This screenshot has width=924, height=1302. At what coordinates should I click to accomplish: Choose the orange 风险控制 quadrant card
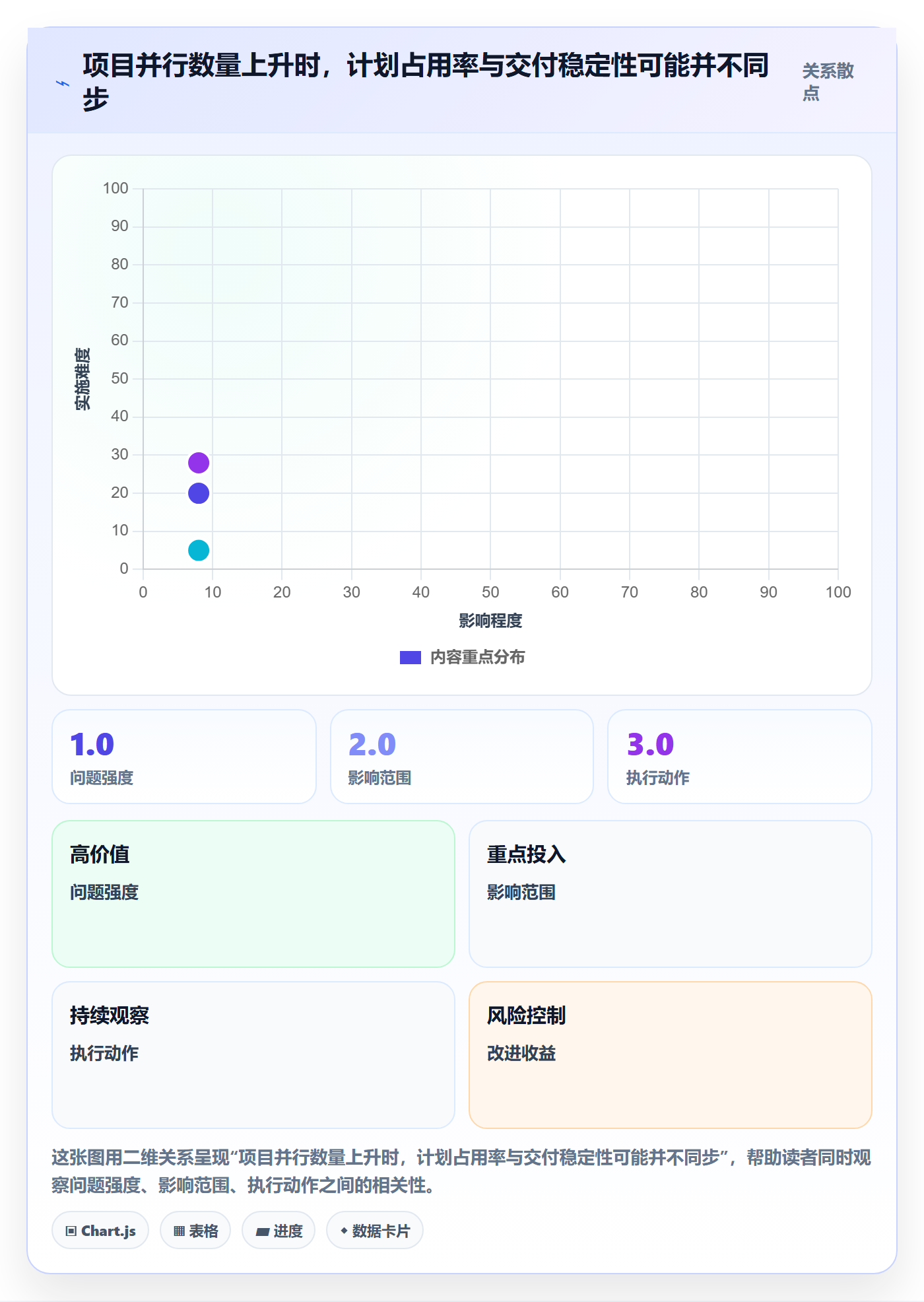[x=671, y=1055]
